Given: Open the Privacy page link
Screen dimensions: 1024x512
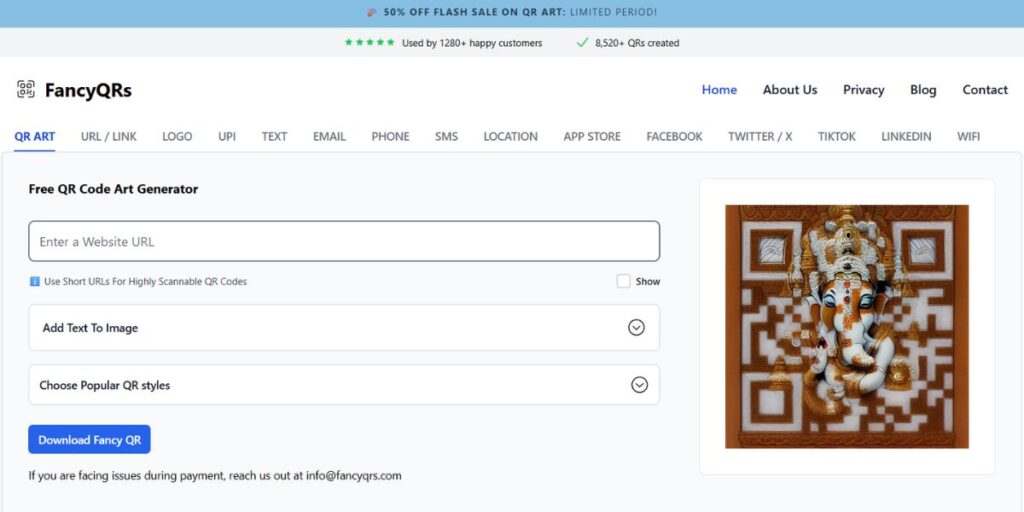Looking at the screenshot, I should [x=863, y=89].
